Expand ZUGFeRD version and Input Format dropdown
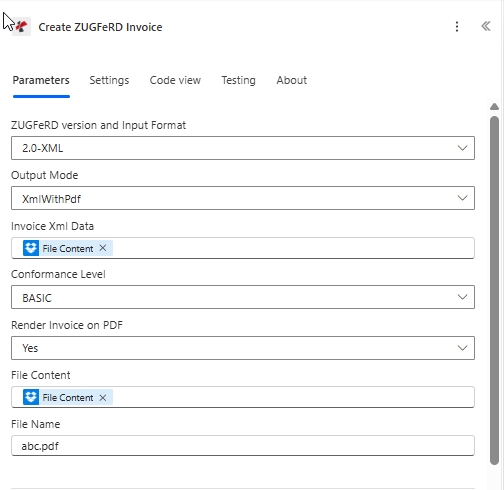Image resolution: width=504 pixels, height=490 pixels. 243,148
